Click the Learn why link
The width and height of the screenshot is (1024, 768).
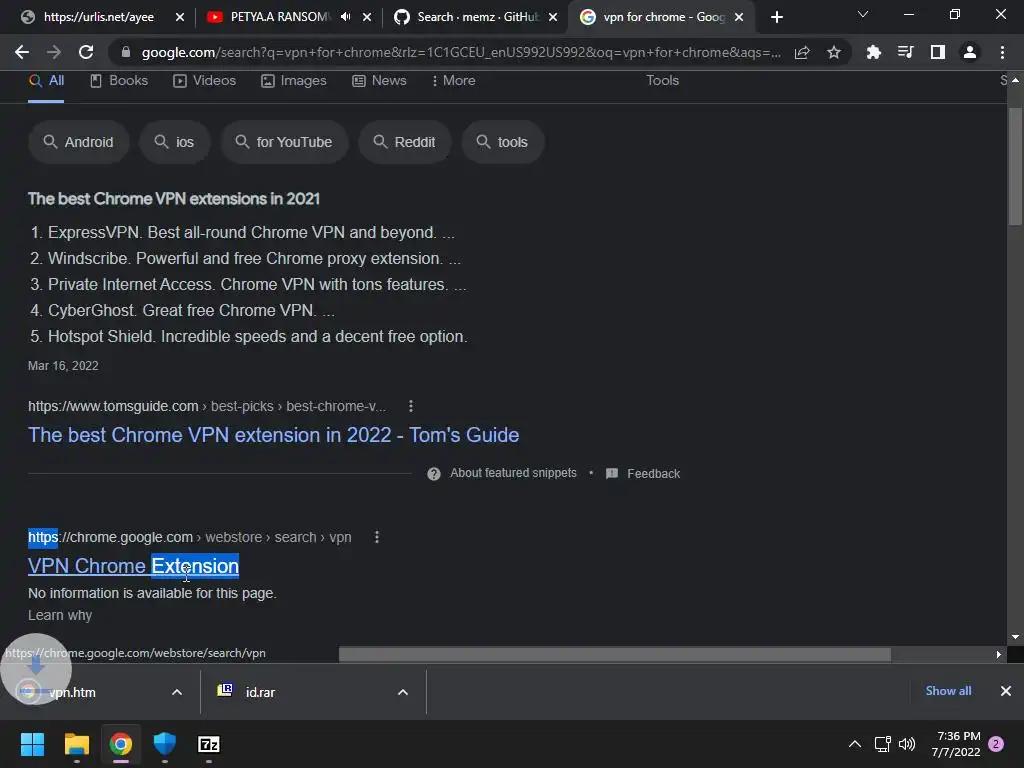(x=60, y=615)
